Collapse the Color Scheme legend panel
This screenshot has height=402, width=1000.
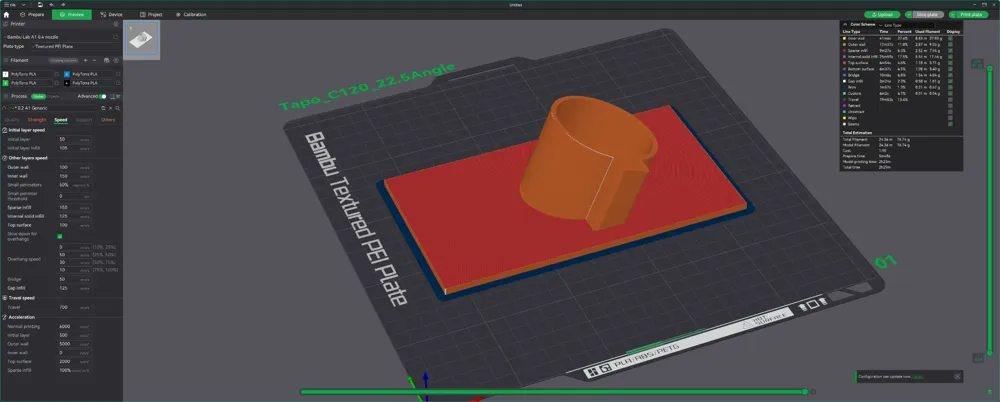point(845,24)
